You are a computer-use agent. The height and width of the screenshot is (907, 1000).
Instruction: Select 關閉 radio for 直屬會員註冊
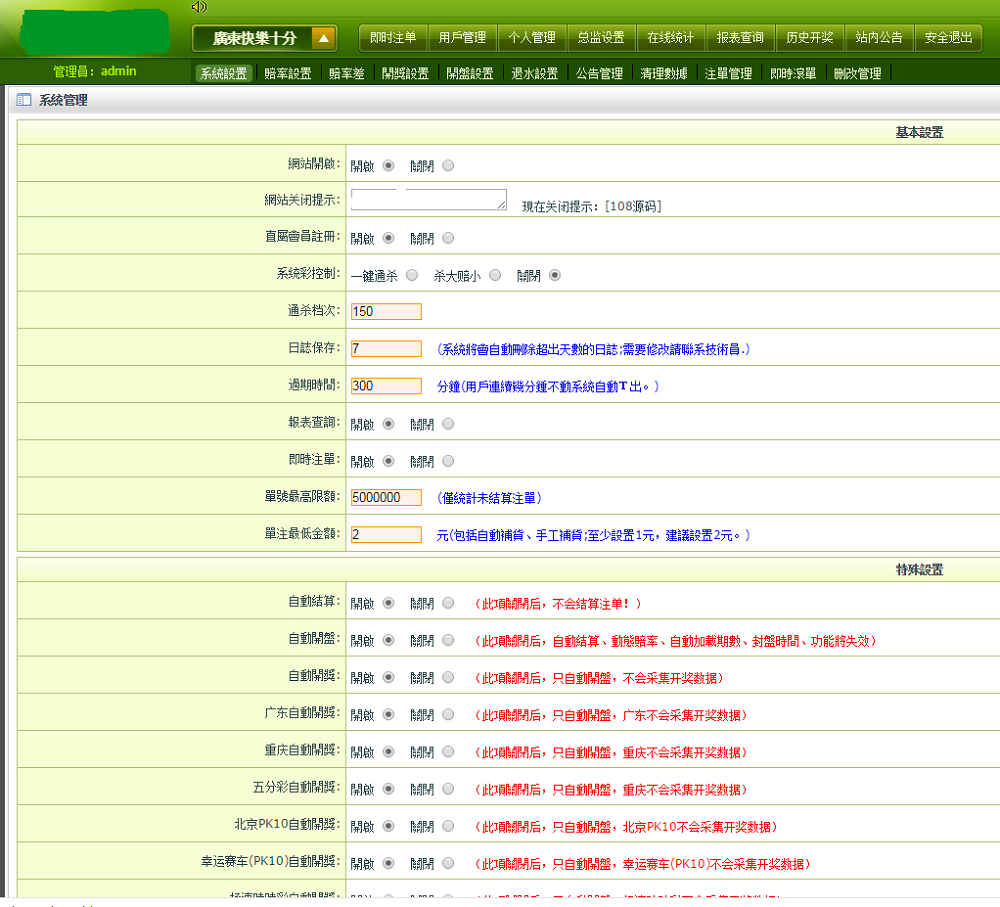pos(447,239)
